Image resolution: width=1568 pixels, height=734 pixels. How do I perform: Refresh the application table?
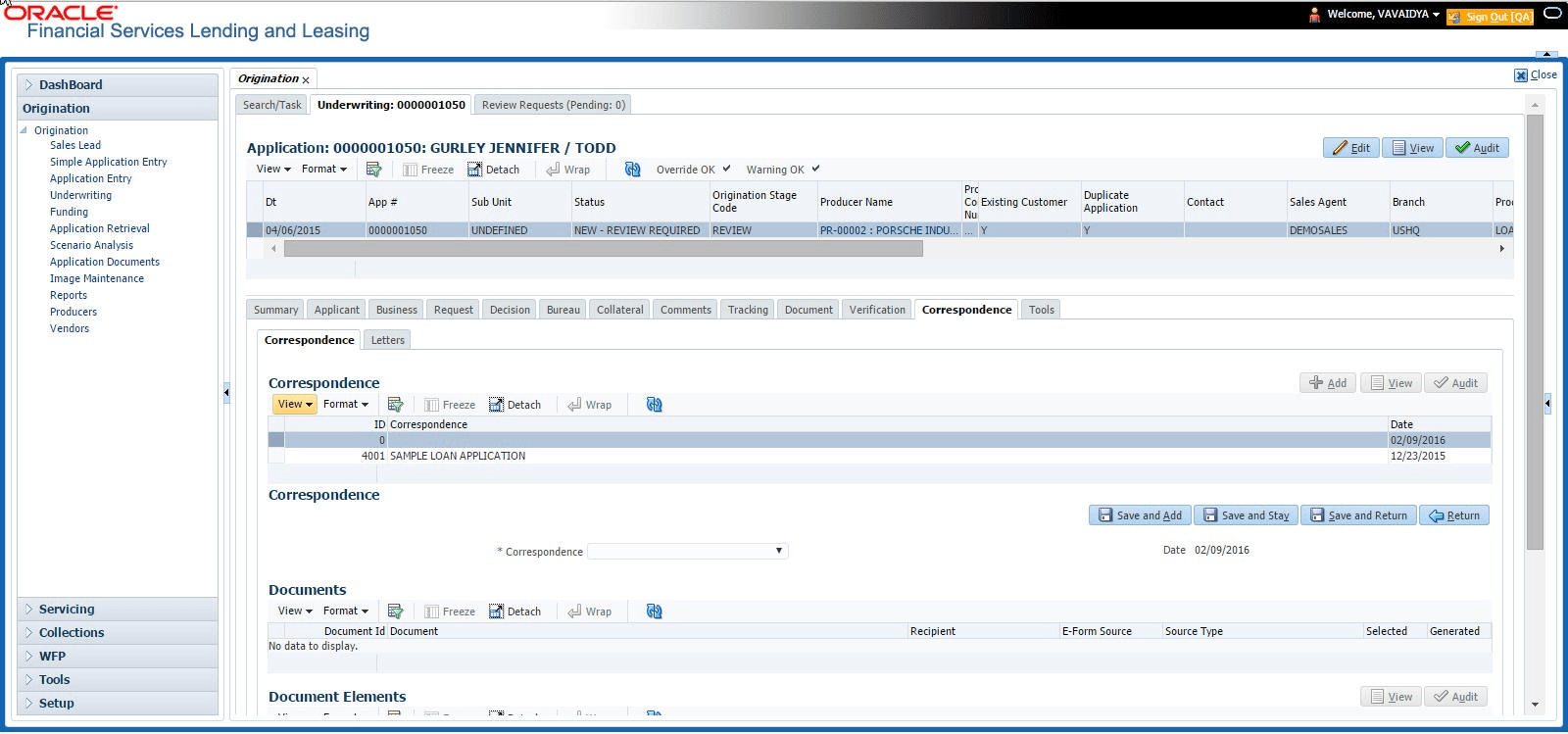point(633,170)
